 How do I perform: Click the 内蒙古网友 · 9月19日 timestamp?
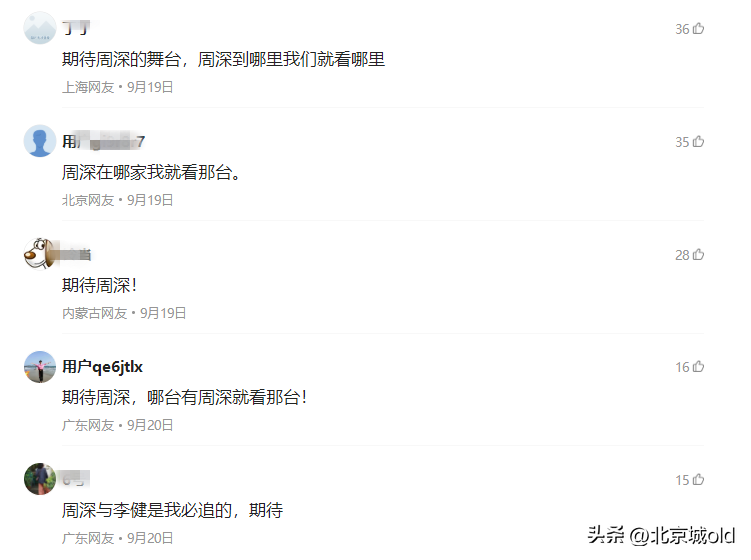click(124, 313)
